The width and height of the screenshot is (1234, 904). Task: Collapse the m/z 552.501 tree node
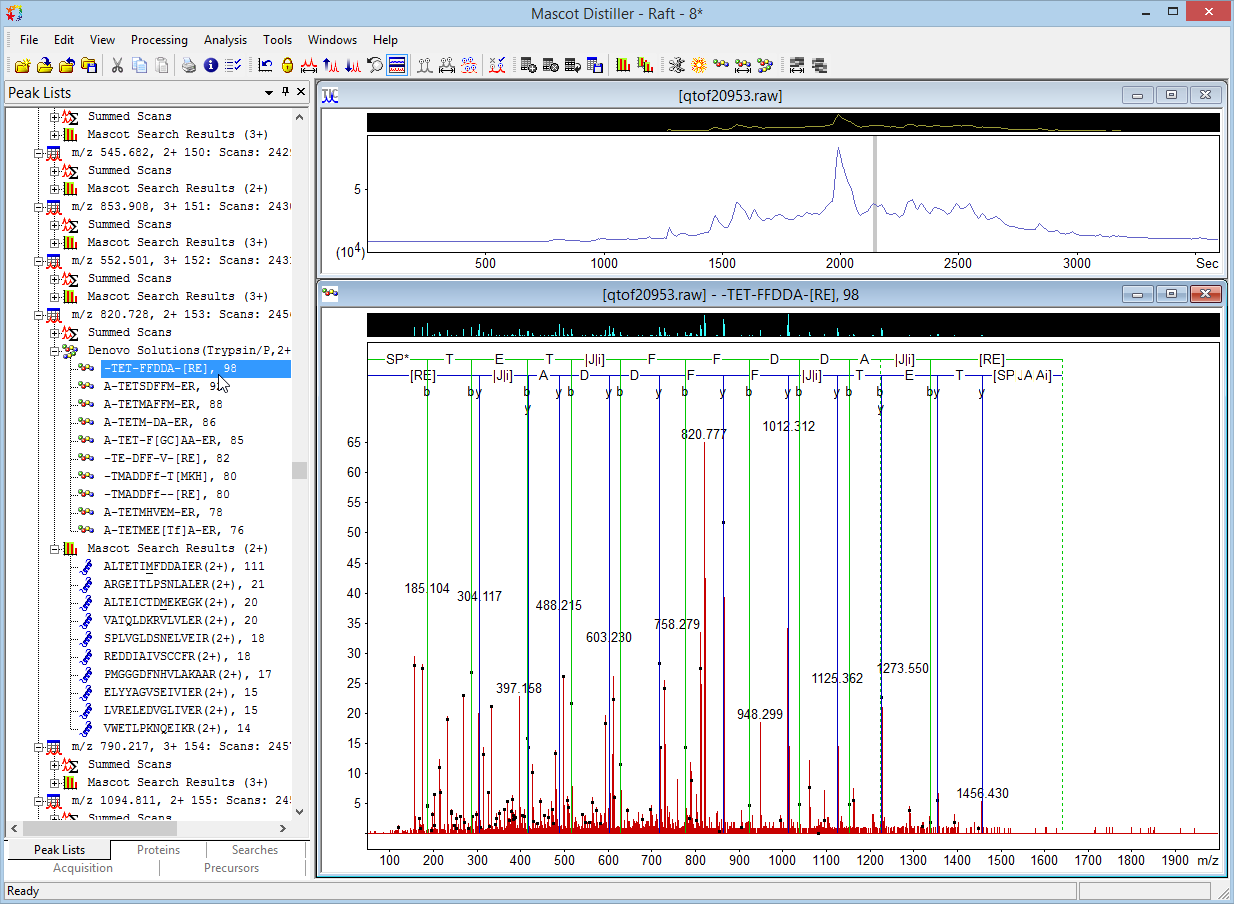[x=39, y=260]
